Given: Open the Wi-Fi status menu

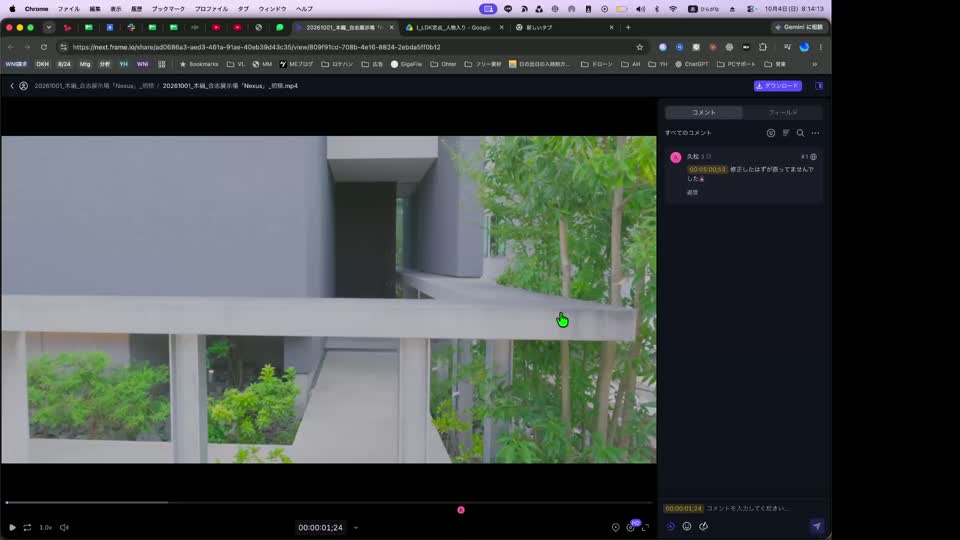Looking at the screenshot, I should click(x=673, y=9).
